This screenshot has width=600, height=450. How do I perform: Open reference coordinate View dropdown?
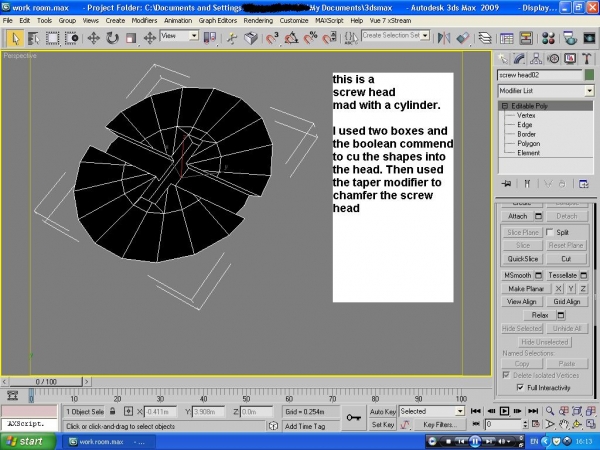click(x=179, y=36)
